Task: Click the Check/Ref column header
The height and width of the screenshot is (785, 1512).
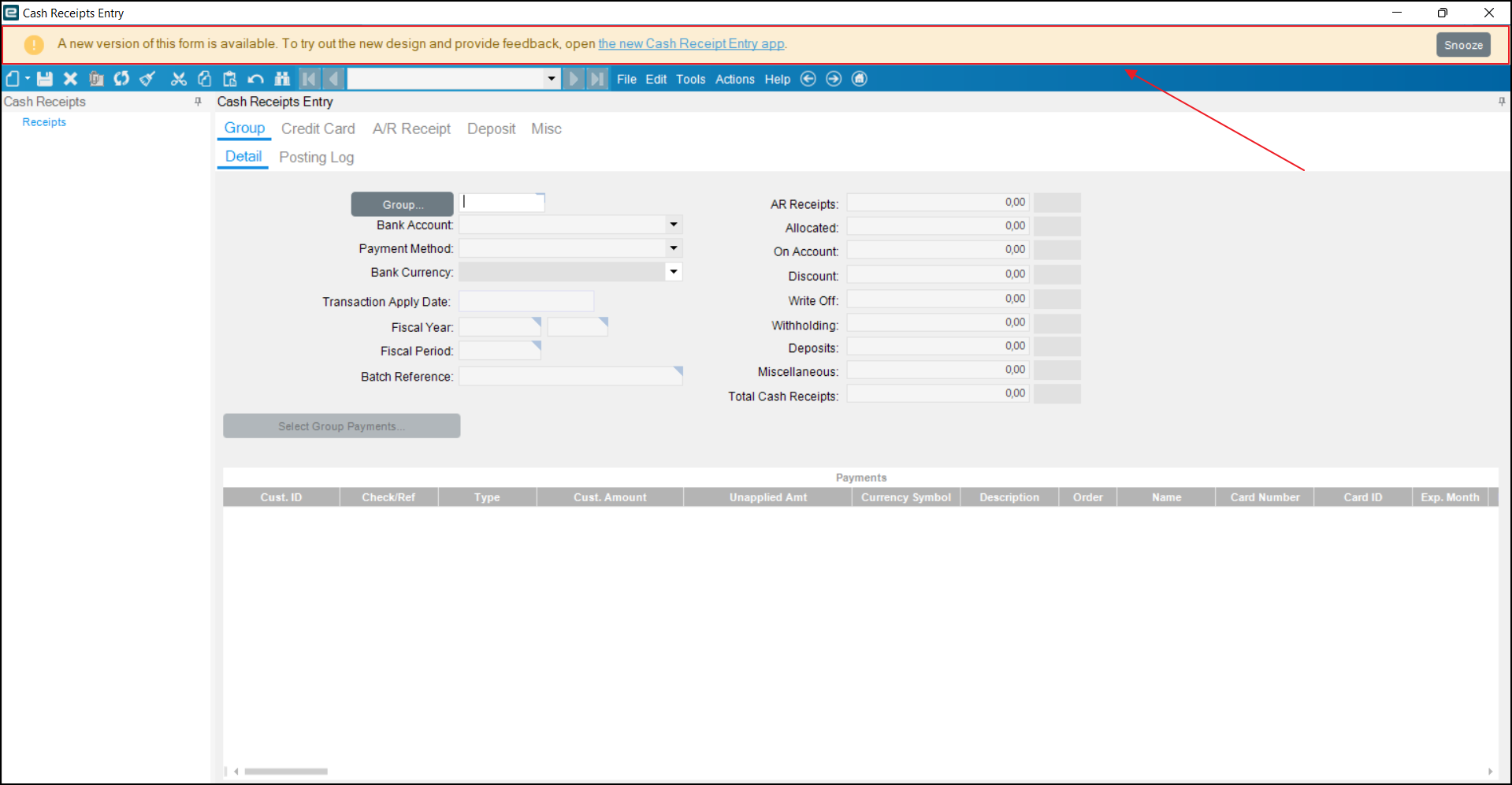Action: click(388, 497)
